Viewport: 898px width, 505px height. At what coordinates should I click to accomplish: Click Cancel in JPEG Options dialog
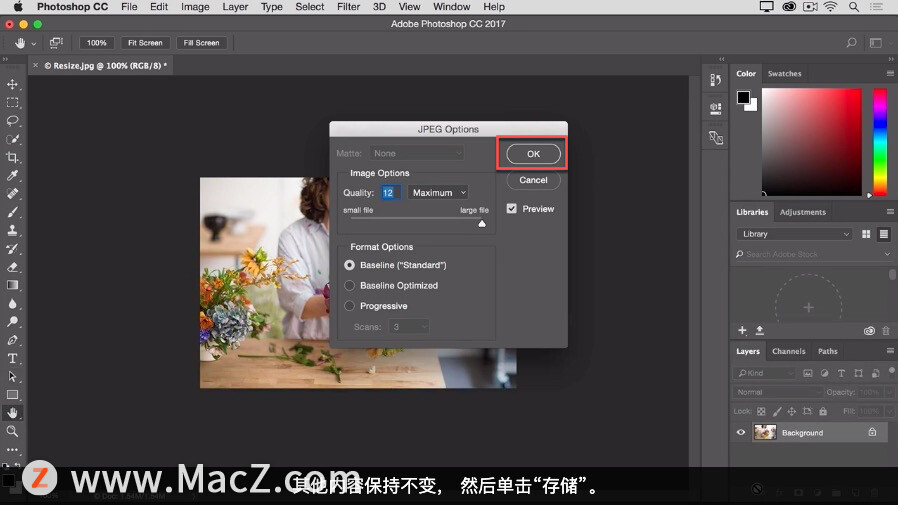[533, 180]
